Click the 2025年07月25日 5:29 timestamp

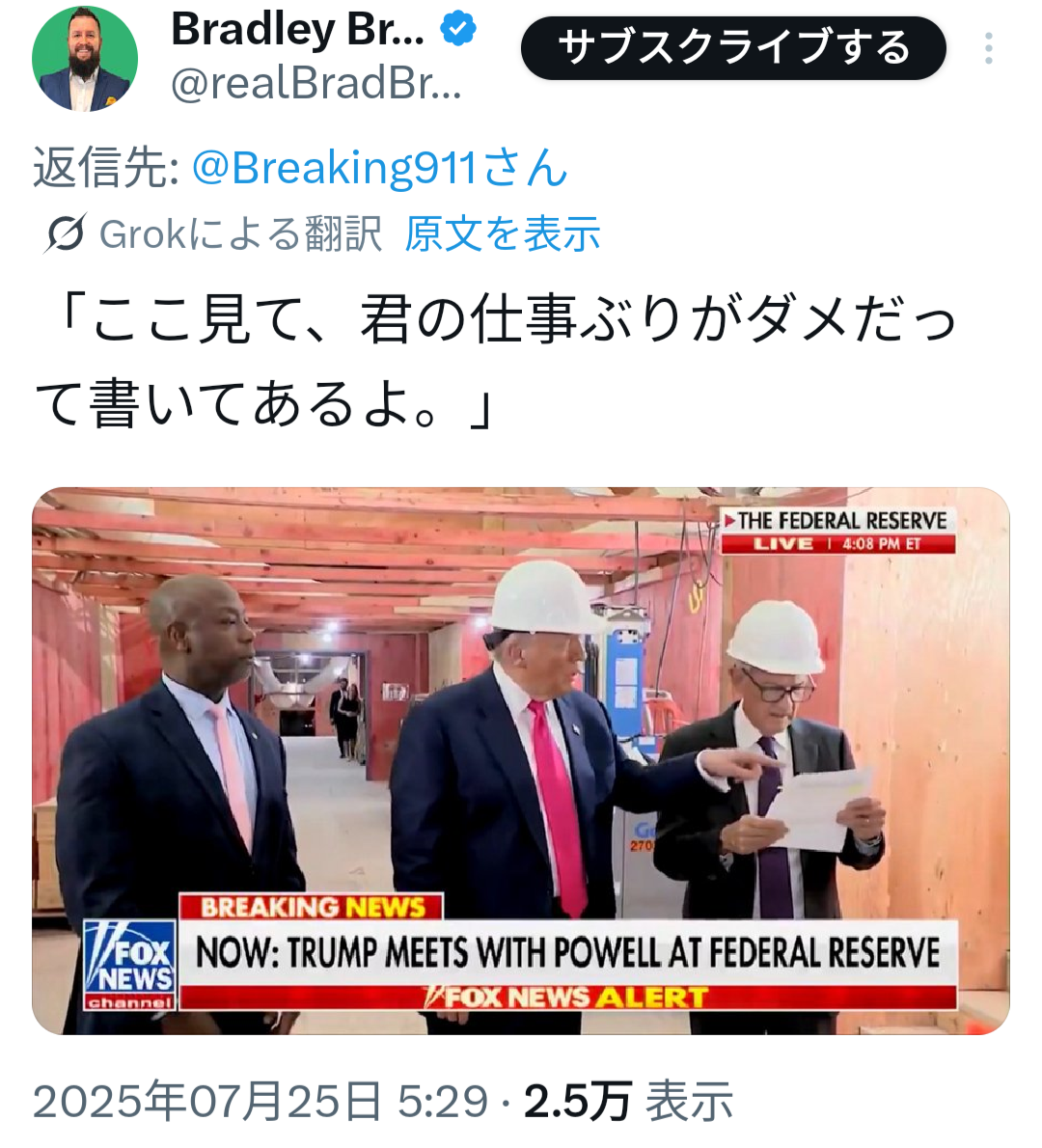(260, 1101)
